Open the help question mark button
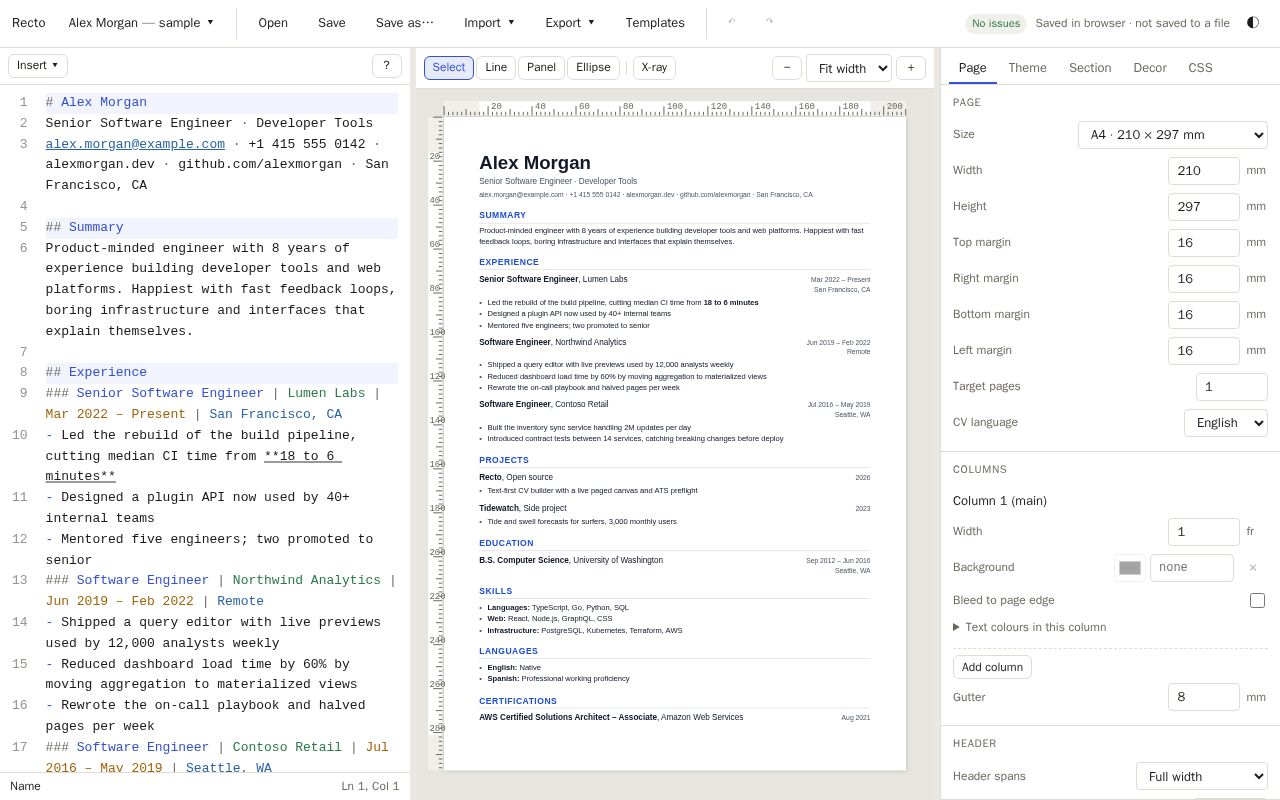The image size is (1280, 800). pos(387,65)
